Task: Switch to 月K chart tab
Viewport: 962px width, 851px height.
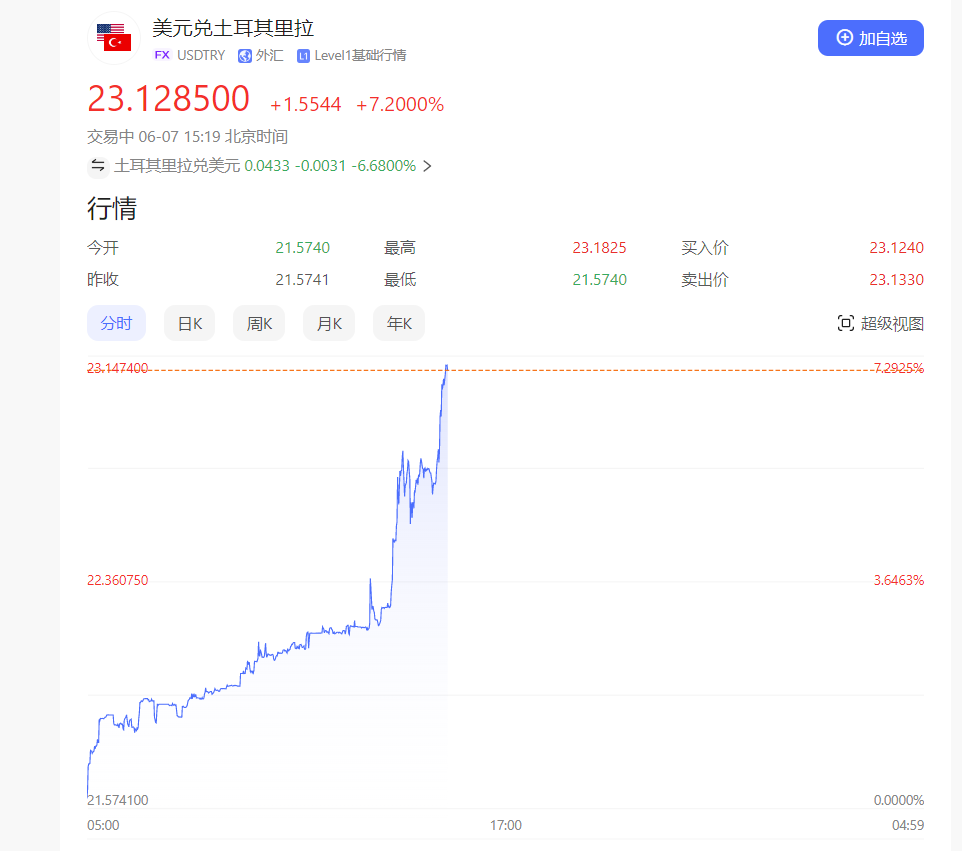Action: [329, 323]
